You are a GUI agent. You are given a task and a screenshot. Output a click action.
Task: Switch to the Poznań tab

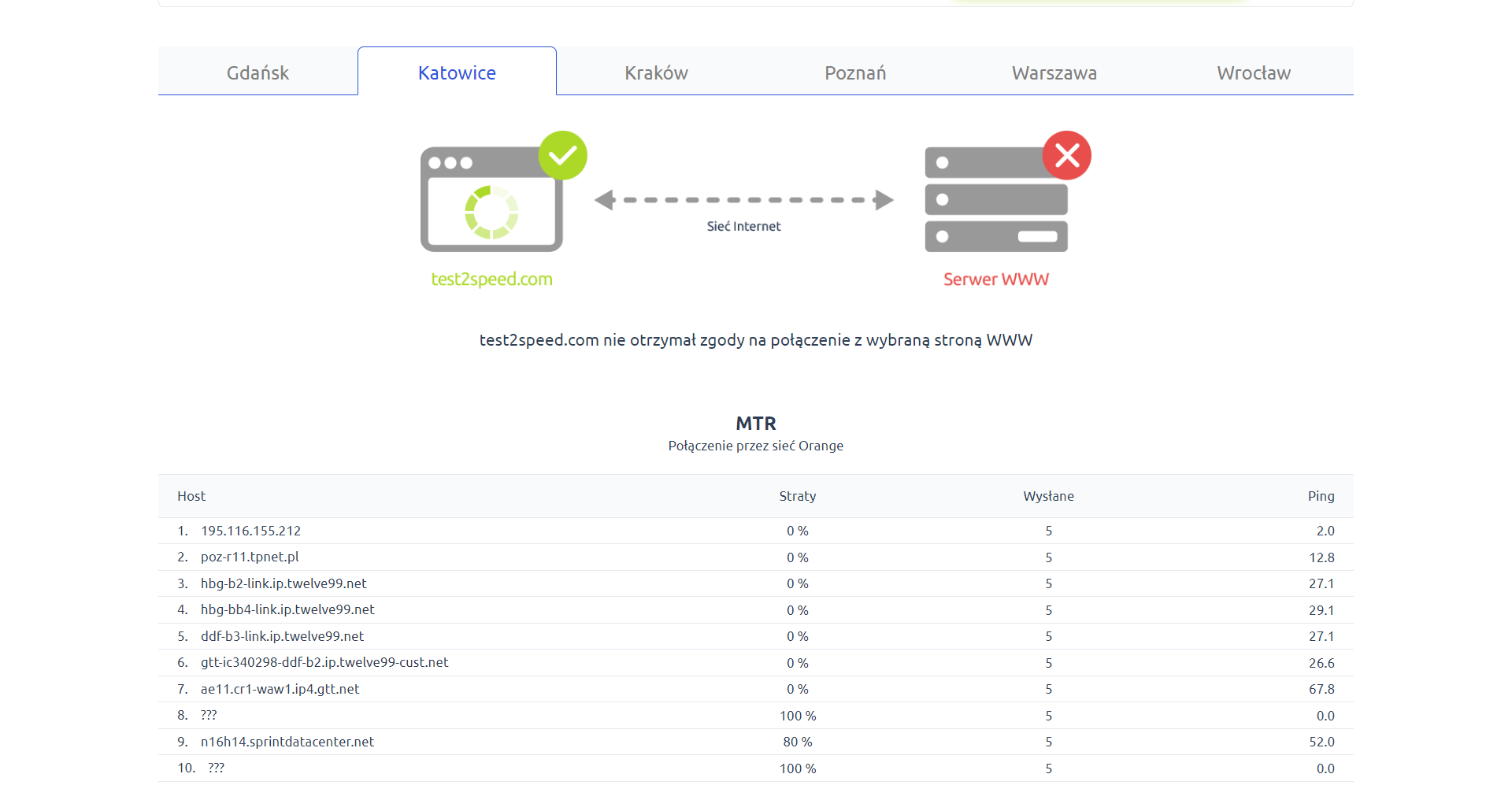click(855, 72)
